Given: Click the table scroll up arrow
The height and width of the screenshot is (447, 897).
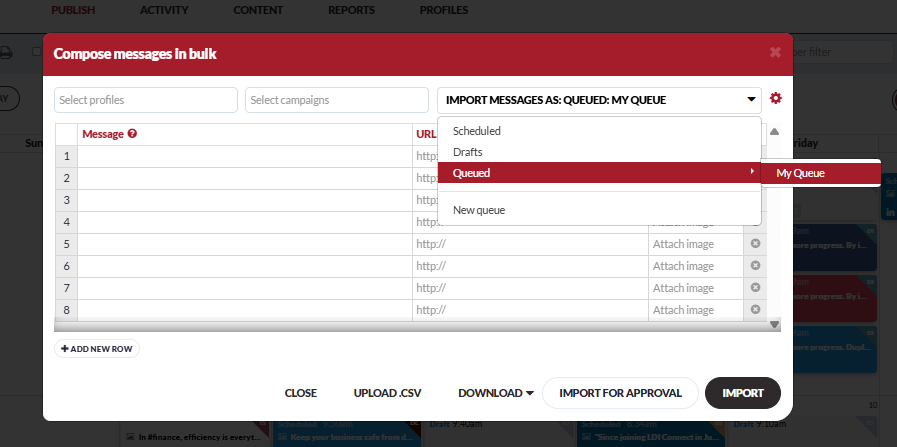Looking at the screenshot, I should pos(775,132).
